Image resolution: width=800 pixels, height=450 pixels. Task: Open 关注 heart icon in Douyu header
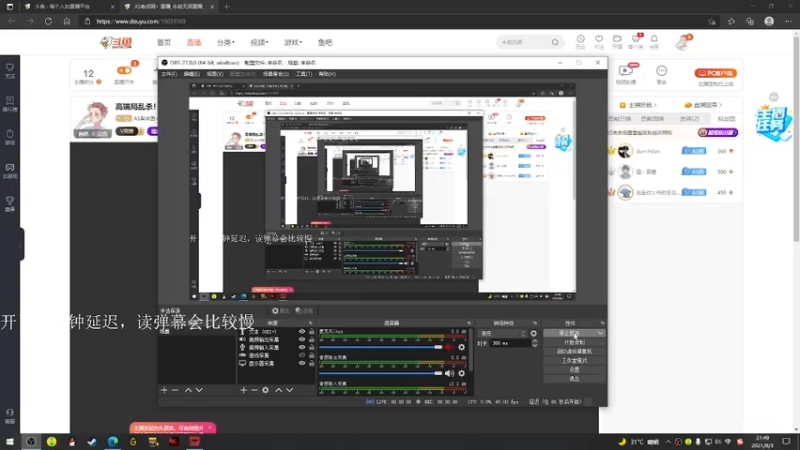pos(599,41)
